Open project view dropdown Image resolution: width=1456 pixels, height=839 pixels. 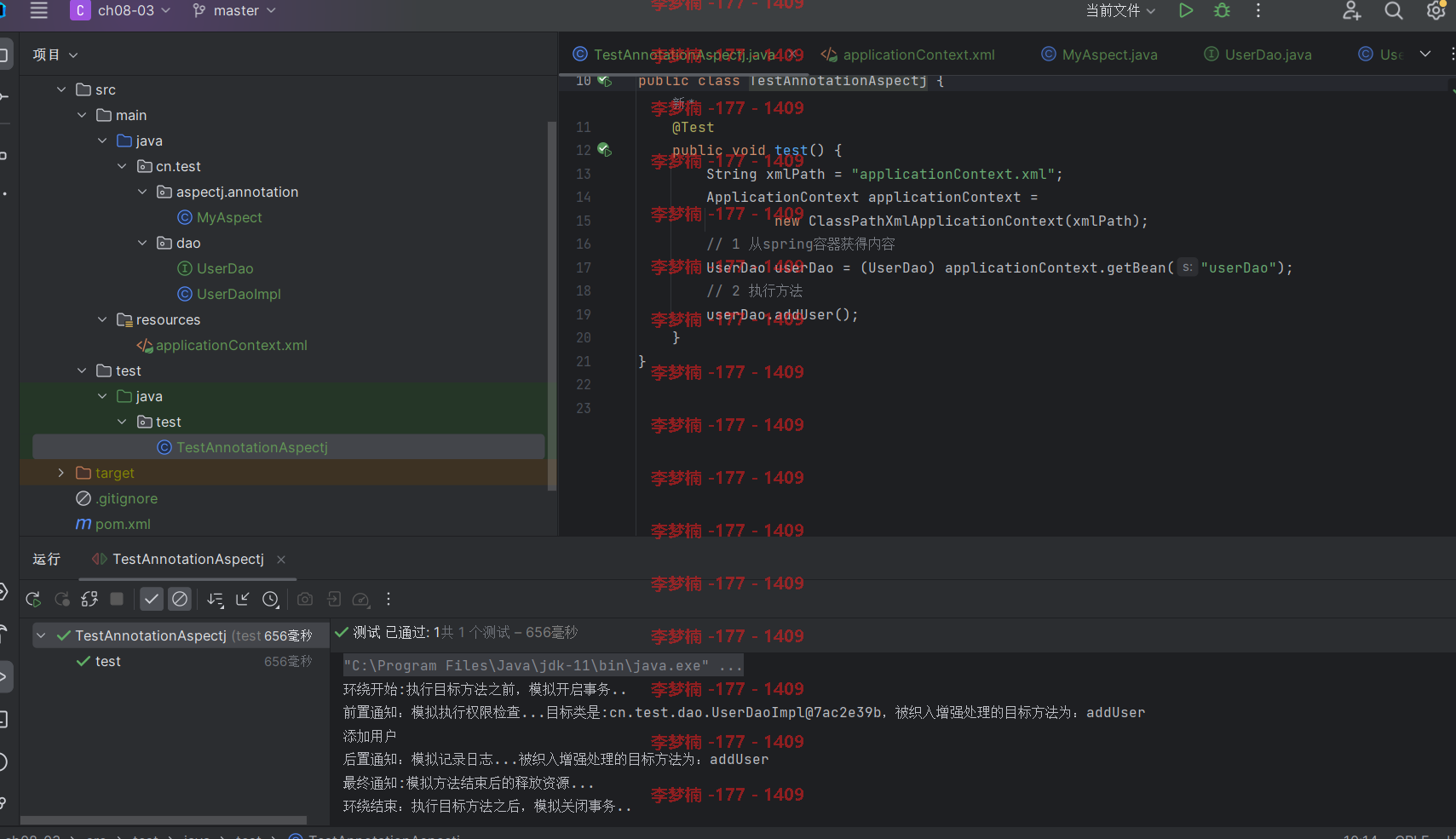tap(55, 55)
